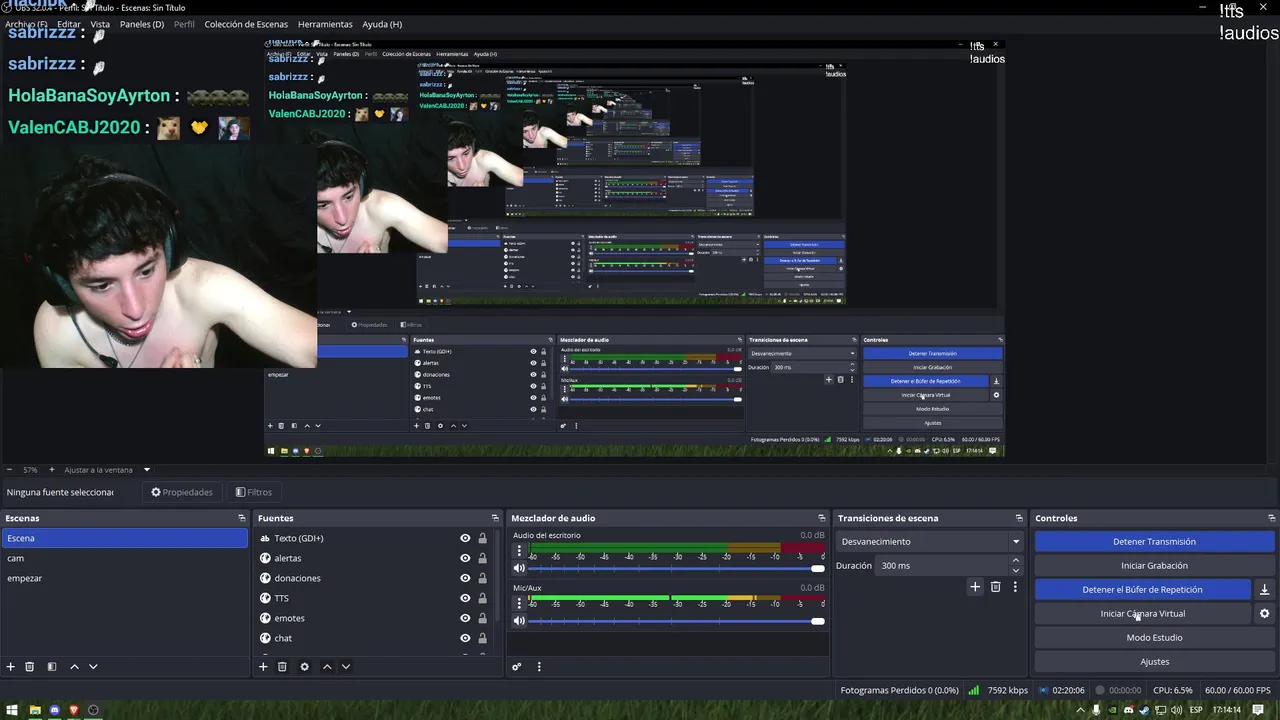Move scene down in Escenas toolbar
This screenshot has width=1280, height=720.
click(x=93, y=667)
